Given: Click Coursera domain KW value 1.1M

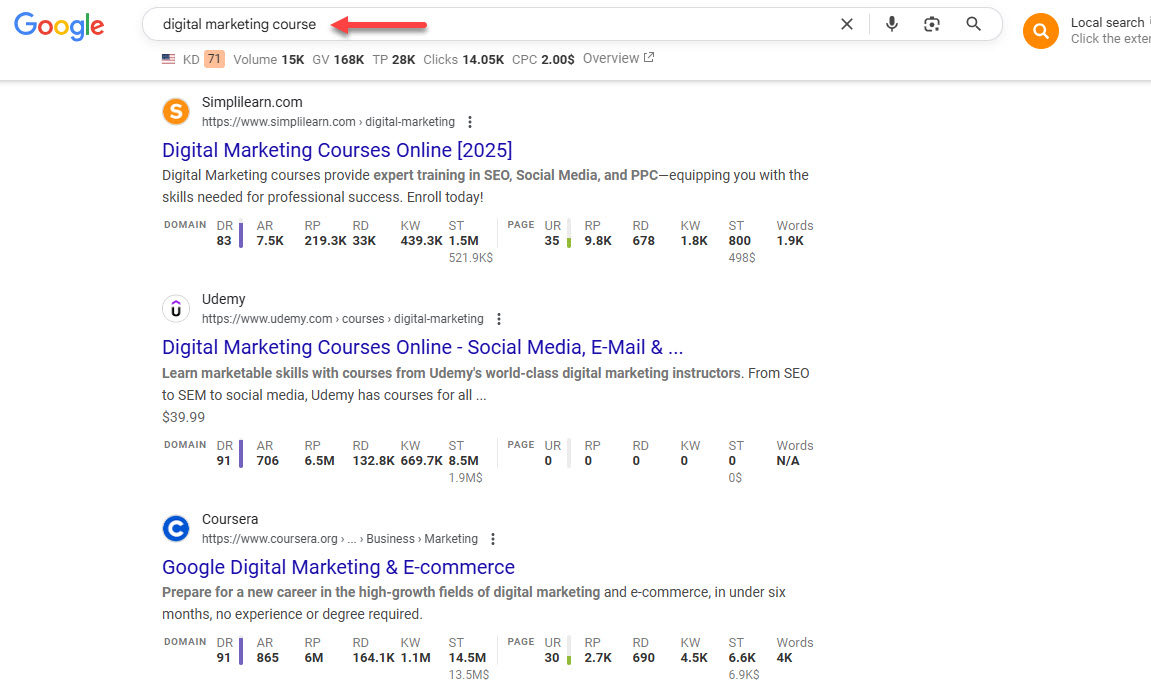Looking at the screenshot, I should point(415,658).
